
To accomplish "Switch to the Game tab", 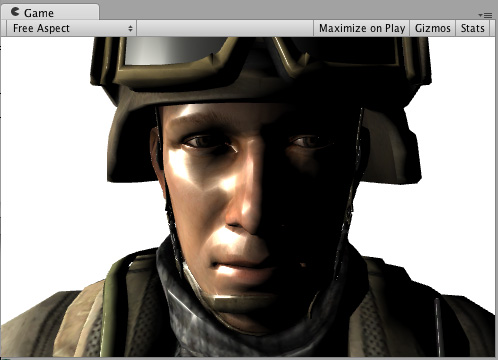I will pos(50,12).
